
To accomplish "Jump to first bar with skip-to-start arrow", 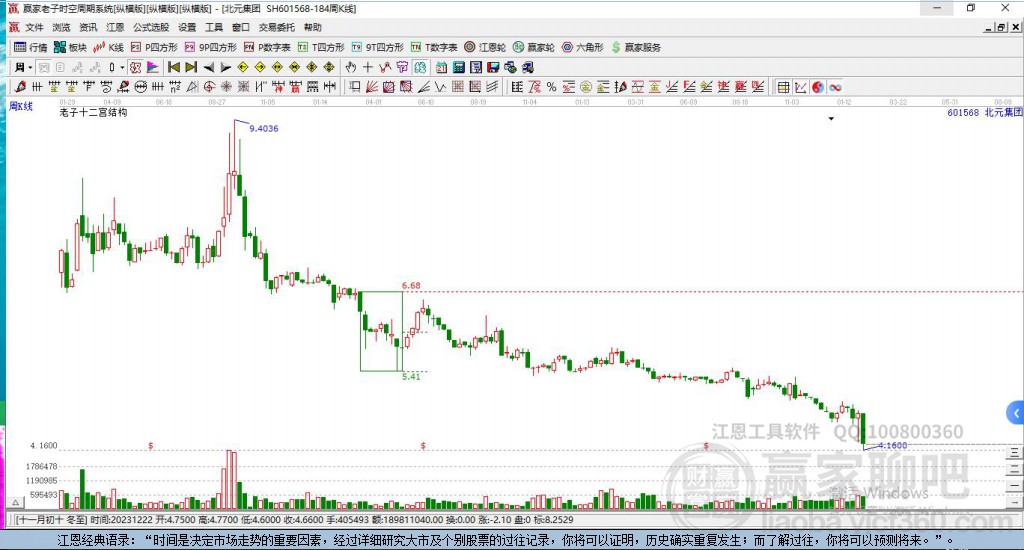I will coord(174,67).
